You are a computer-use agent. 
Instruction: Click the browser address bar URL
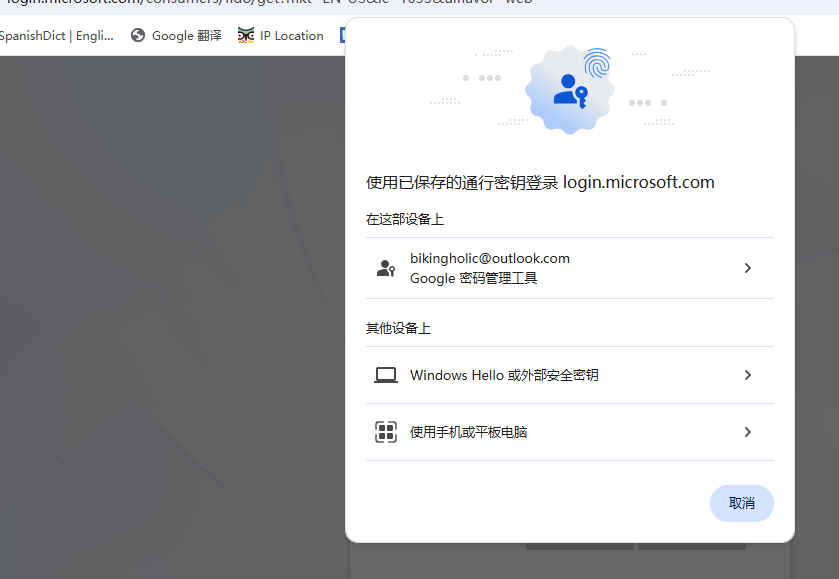tap(268, 2)
